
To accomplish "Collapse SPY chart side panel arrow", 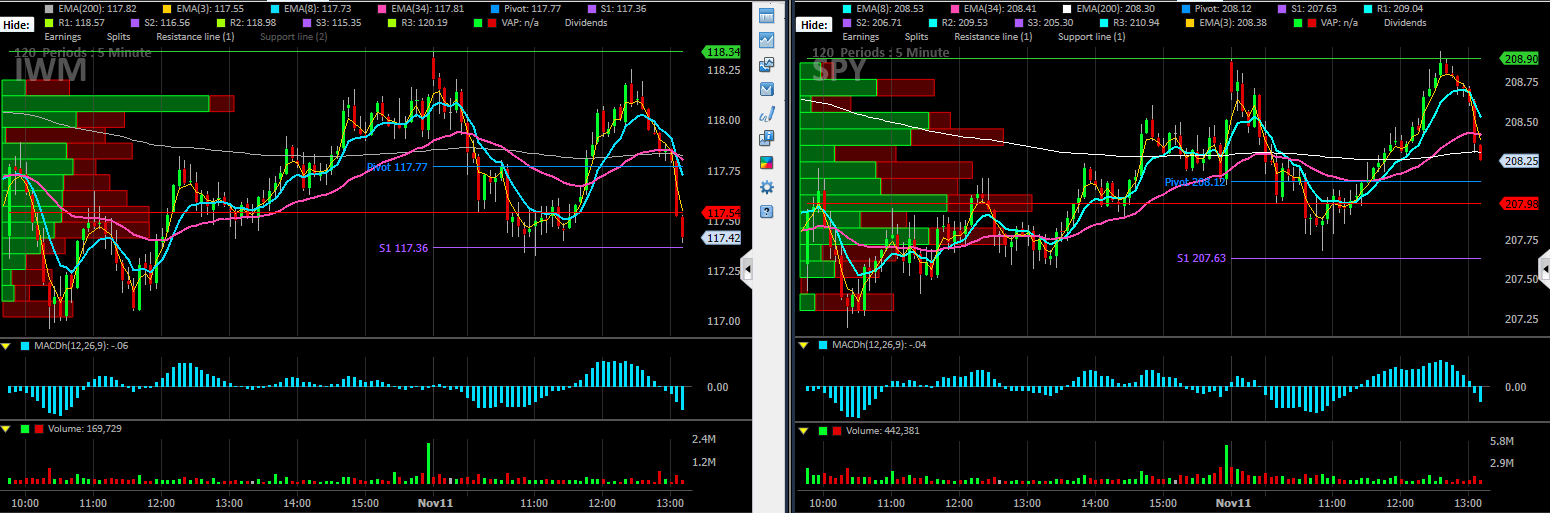I will coord(1544,271).
